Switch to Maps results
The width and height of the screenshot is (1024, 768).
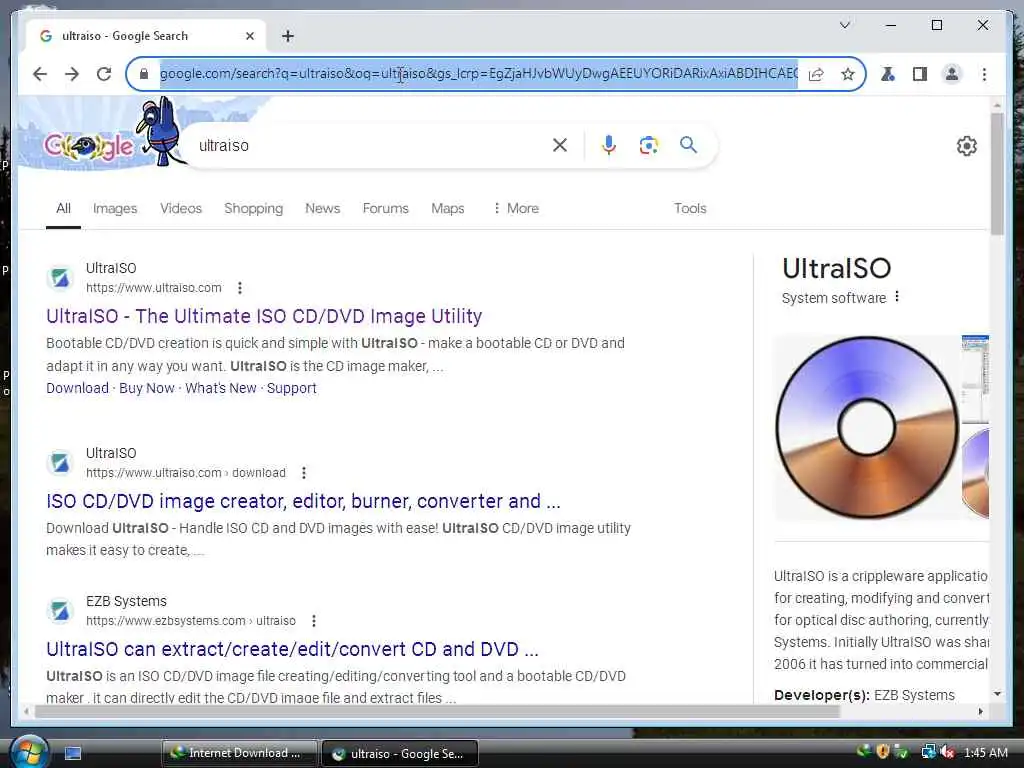[447, 208]
